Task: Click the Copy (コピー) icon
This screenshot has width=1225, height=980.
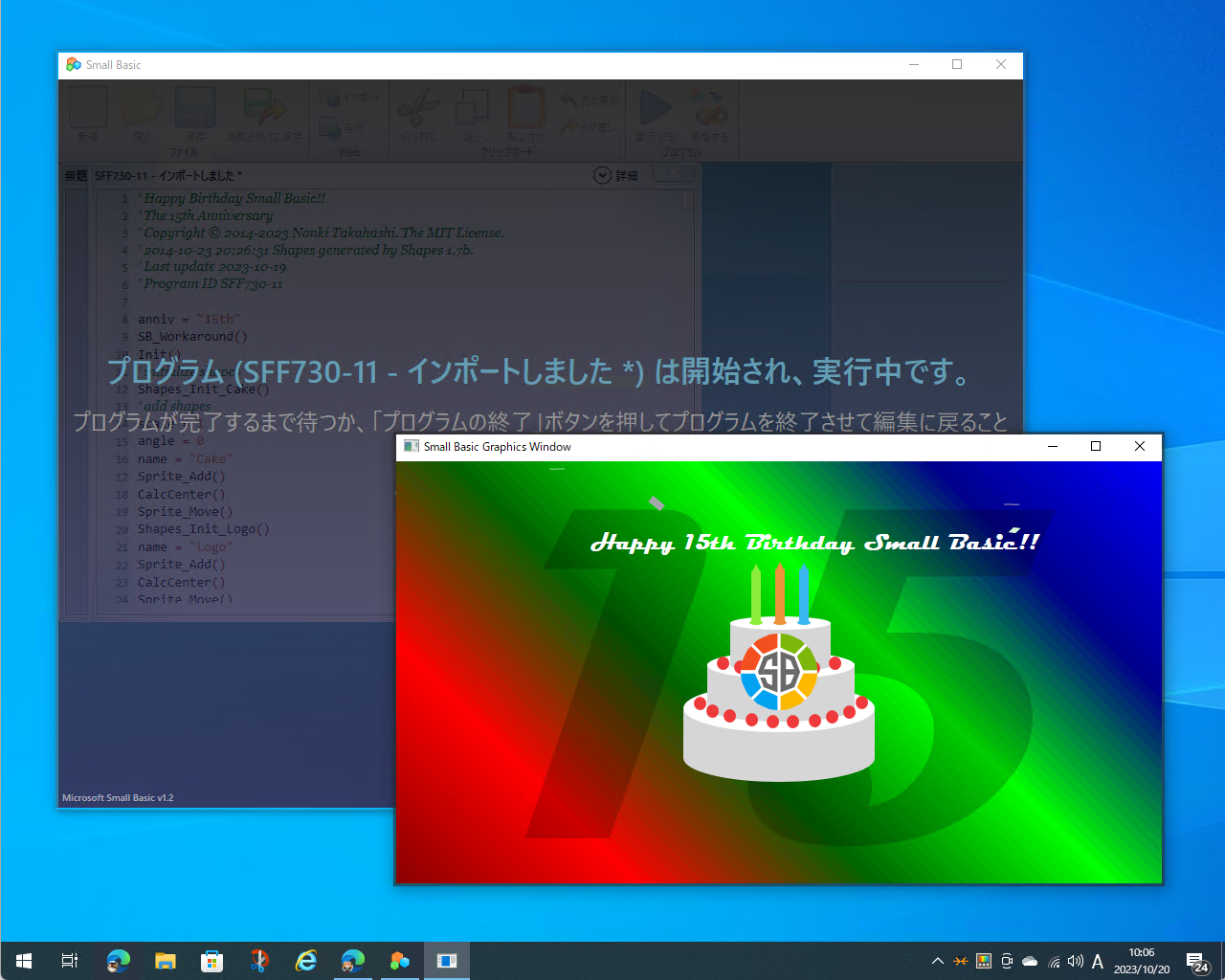Action: [472, 108]
